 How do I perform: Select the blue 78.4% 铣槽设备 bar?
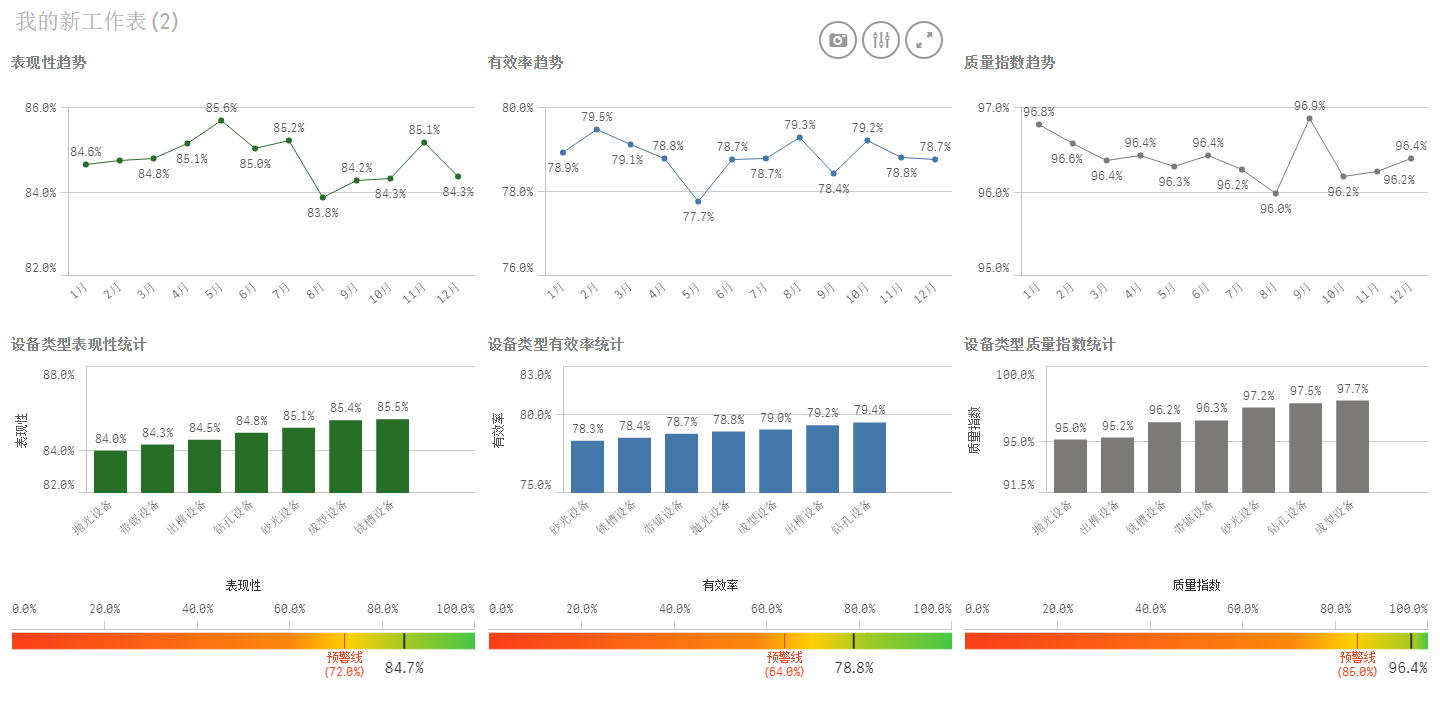635,465
